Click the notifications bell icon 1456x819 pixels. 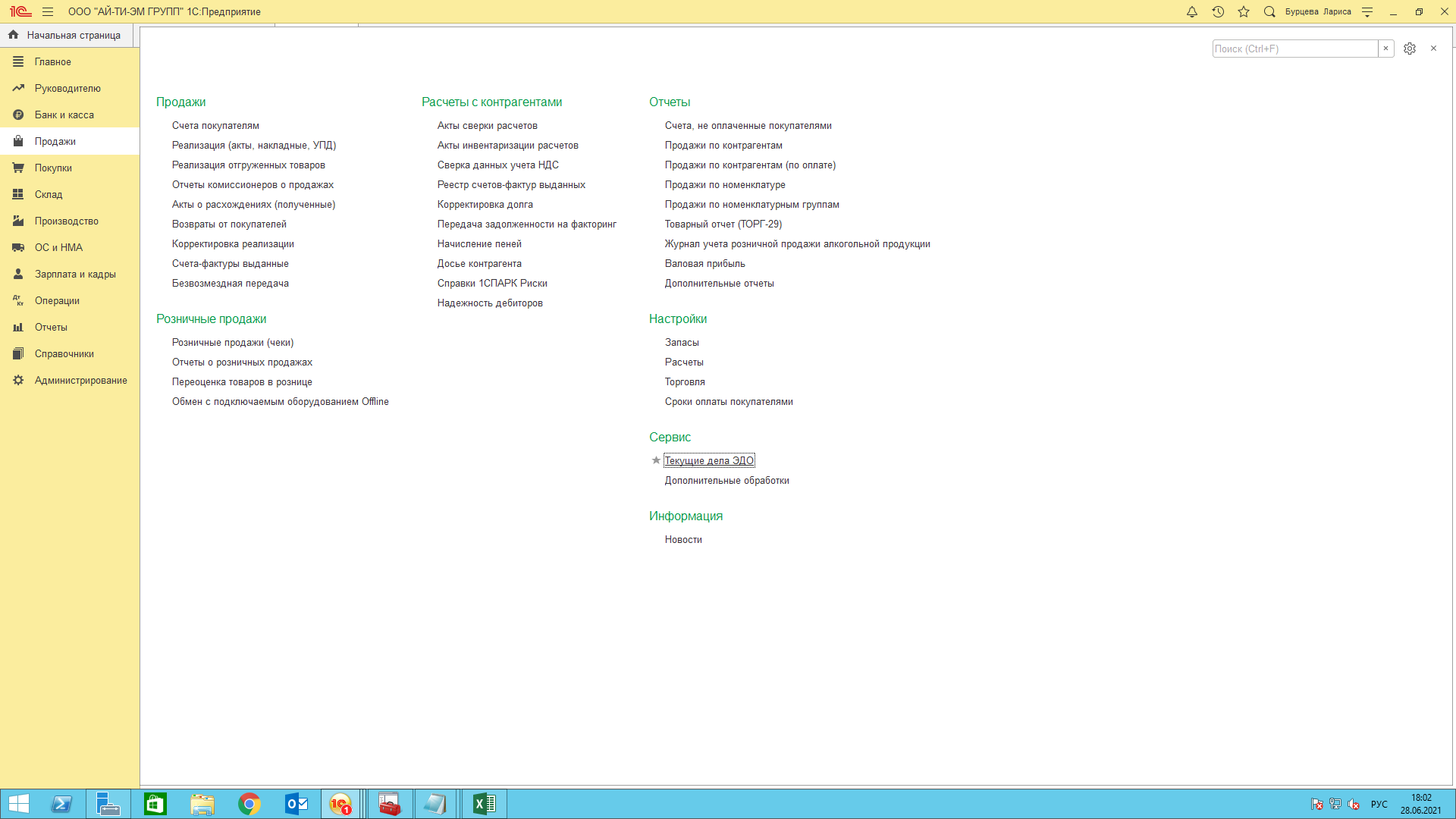1192,11
